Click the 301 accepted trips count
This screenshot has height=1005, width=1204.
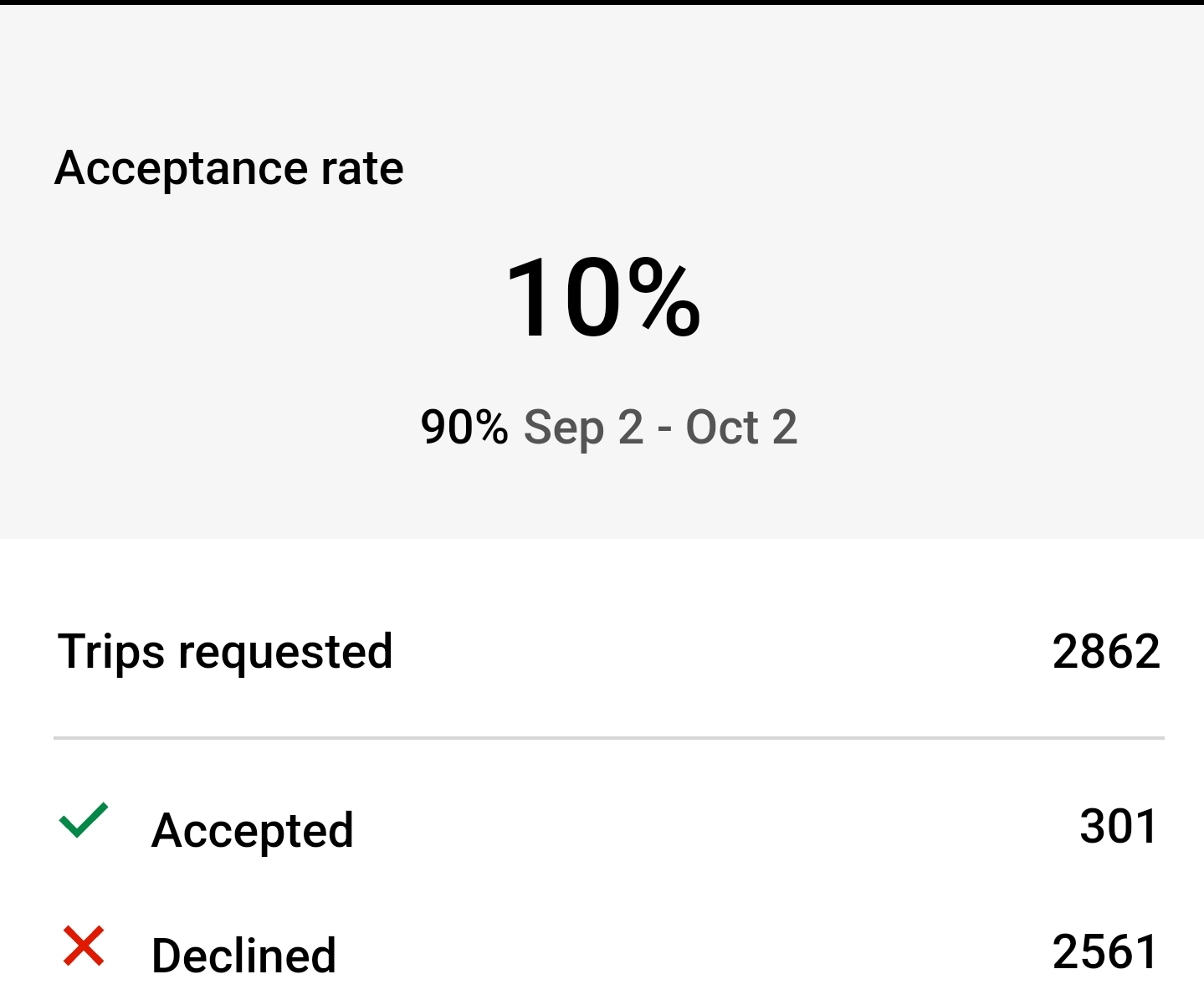point(1119,827)
